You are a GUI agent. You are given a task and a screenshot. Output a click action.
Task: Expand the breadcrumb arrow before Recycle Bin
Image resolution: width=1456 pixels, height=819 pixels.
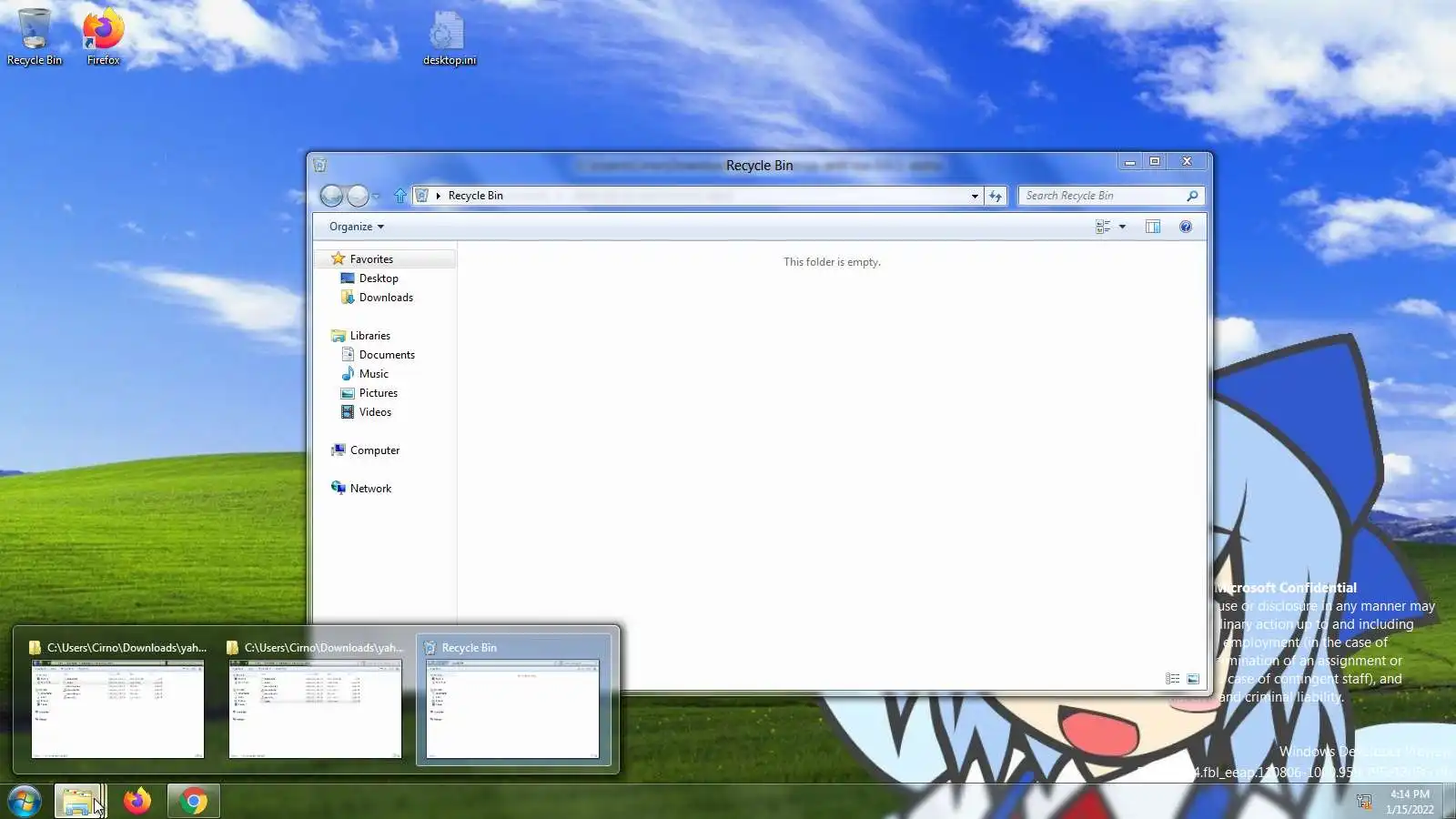(x=439, y=196)
